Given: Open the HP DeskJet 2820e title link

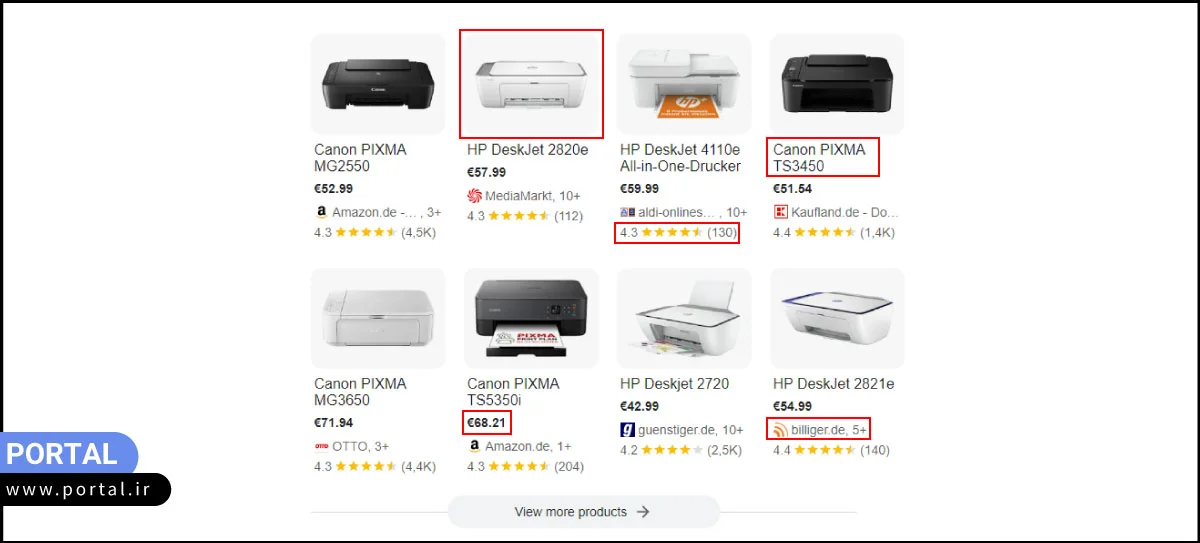Looking at the screenshot, I should pyautogui.click(x=527, y=150).
